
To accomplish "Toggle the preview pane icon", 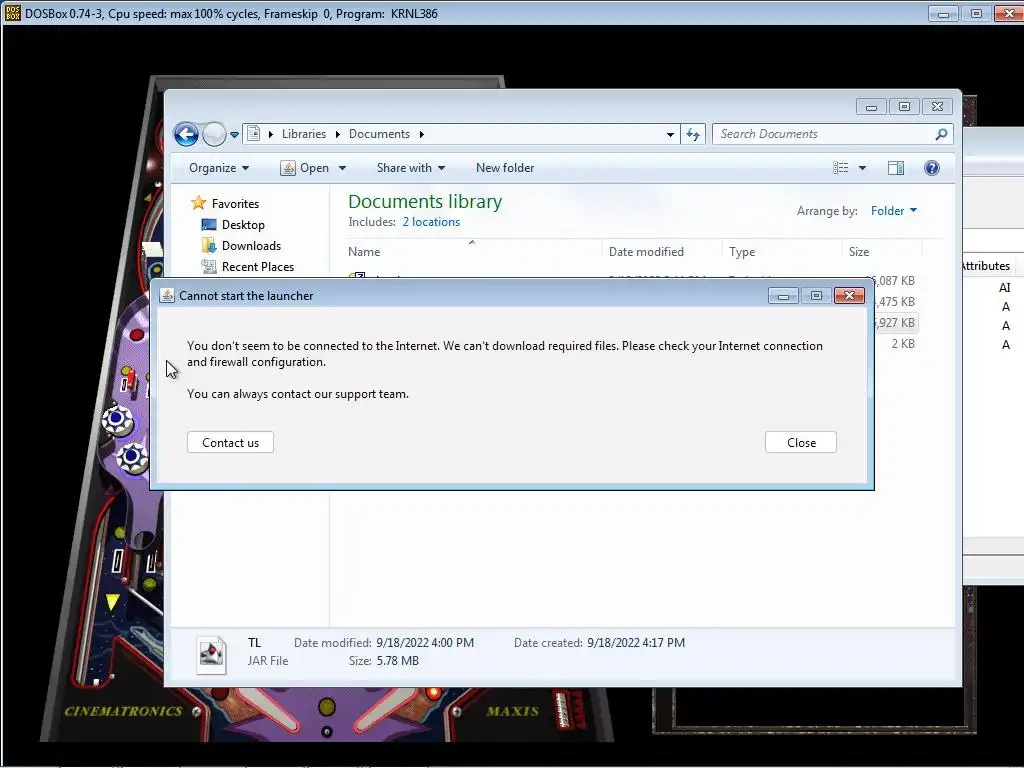I will pyautogui.click(x=896, y=168).
